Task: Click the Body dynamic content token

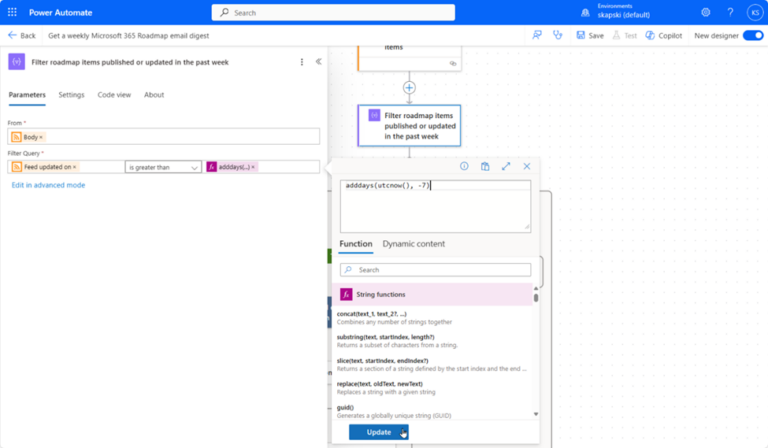Action: click(x=28, y=137)
